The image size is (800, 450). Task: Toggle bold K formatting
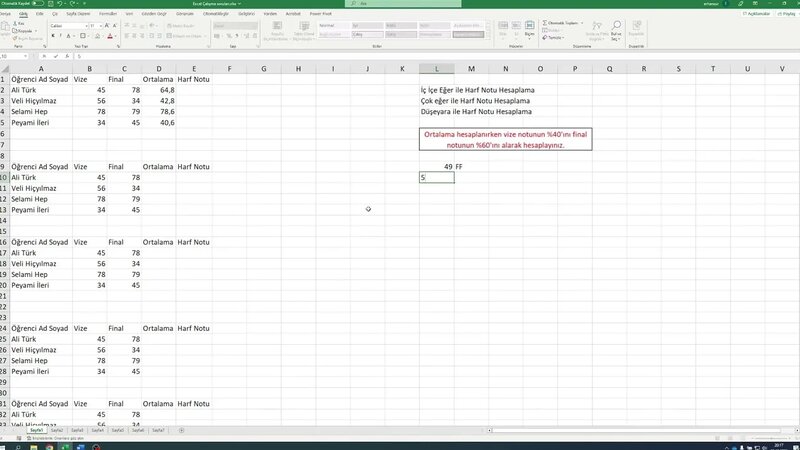point(53,36)
